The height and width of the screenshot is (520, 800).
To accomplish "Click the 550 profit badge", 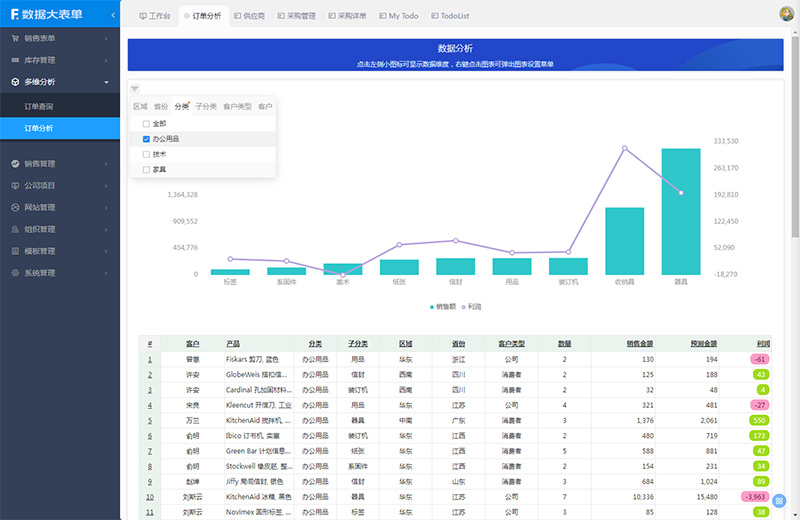I will point(759,420).
